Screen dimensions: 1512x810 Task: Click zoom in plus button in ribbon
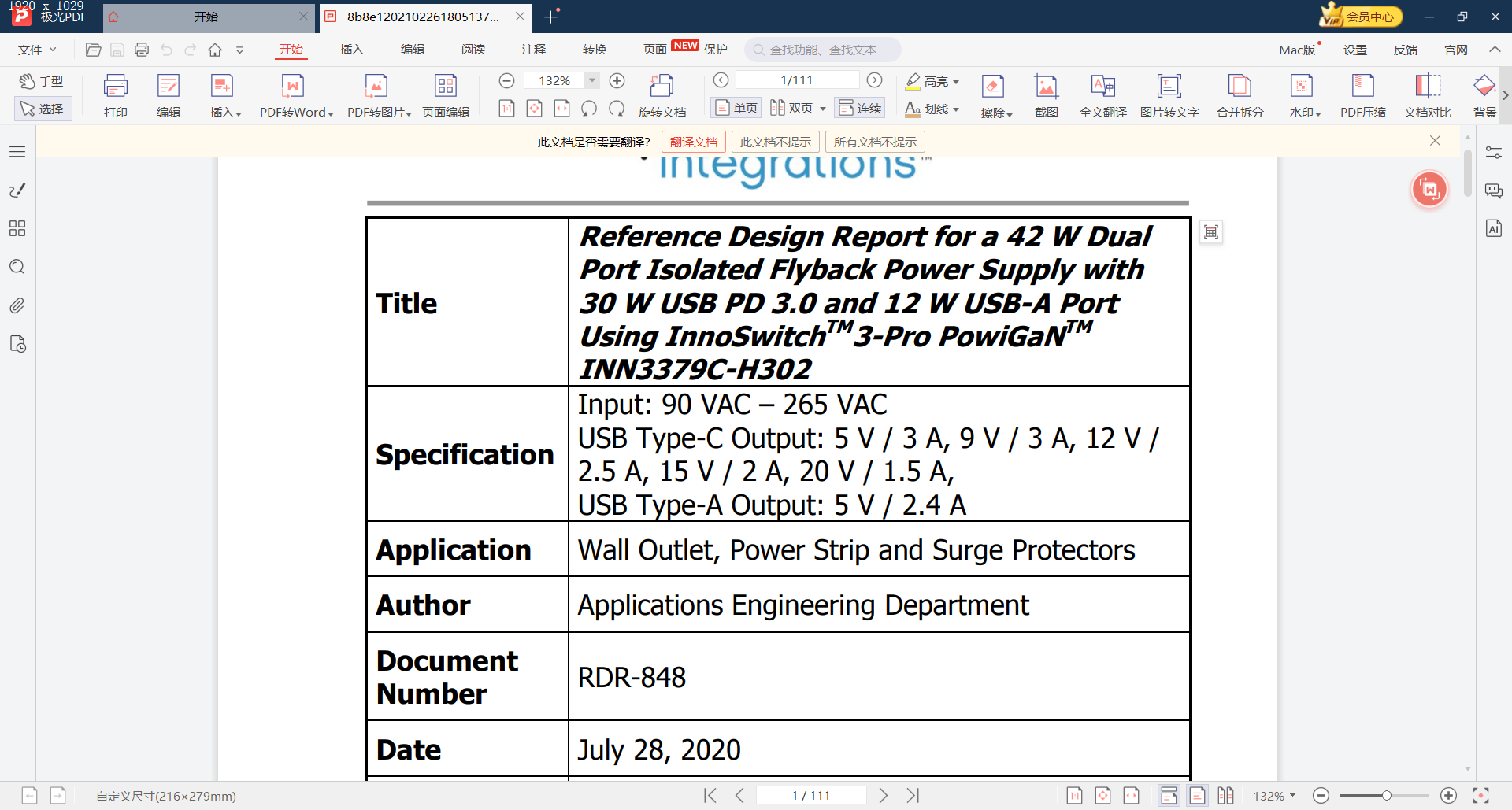(x=617, y=80)
